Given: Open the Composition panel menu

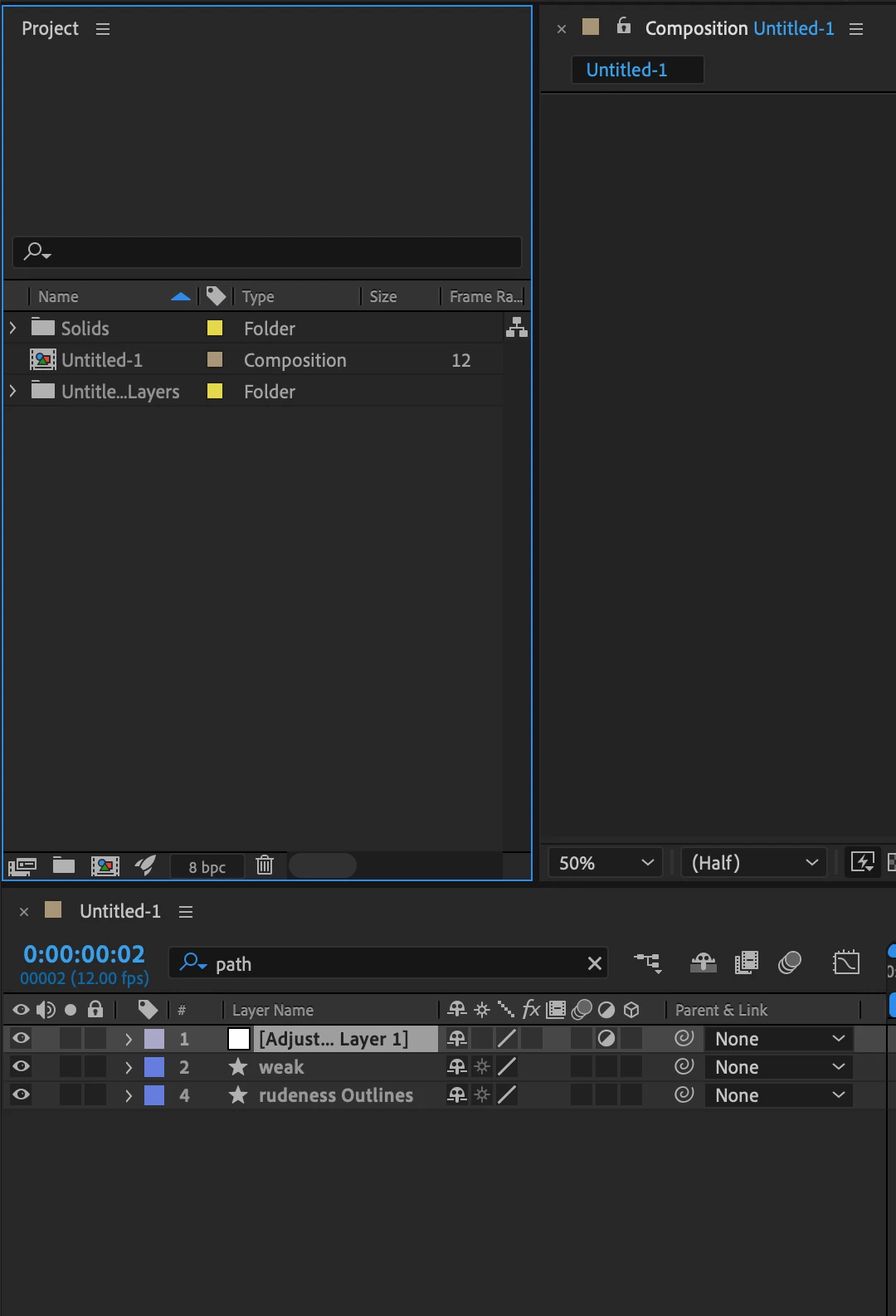Looking at the screenshot, I should coord(856,29).
